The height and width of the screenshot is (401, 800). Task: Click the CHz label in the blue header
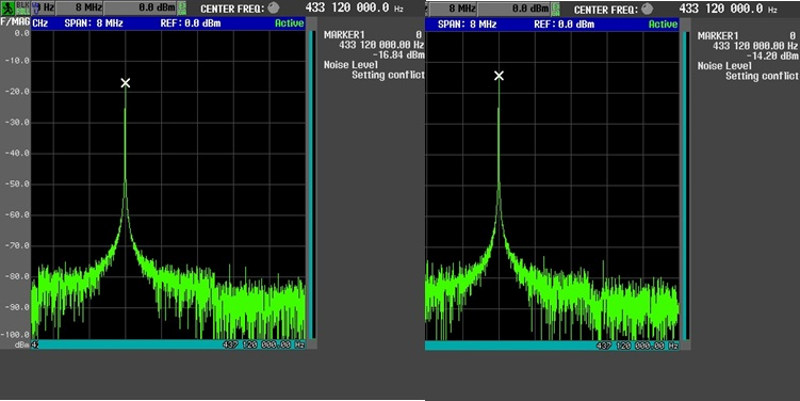coord(40,23)
